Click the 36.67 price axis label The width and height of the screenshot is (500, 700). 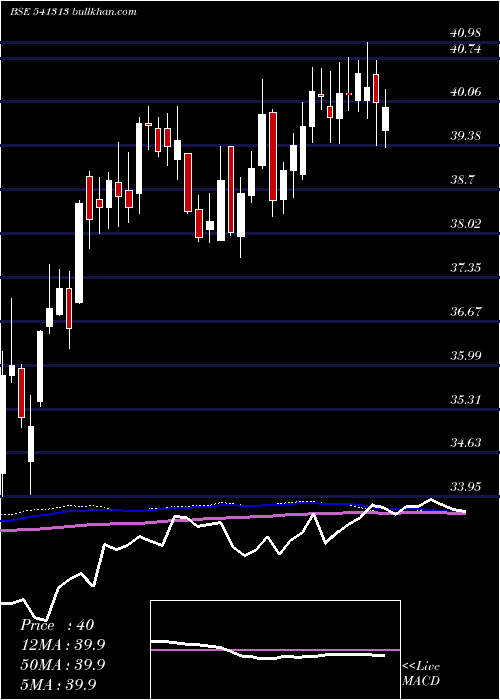466,311
